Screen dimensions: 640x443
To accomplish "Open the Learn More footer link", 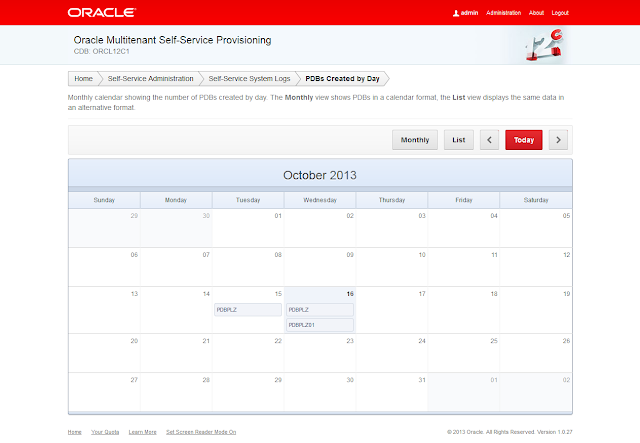I will pyautogui.click(x=142, y=432).
